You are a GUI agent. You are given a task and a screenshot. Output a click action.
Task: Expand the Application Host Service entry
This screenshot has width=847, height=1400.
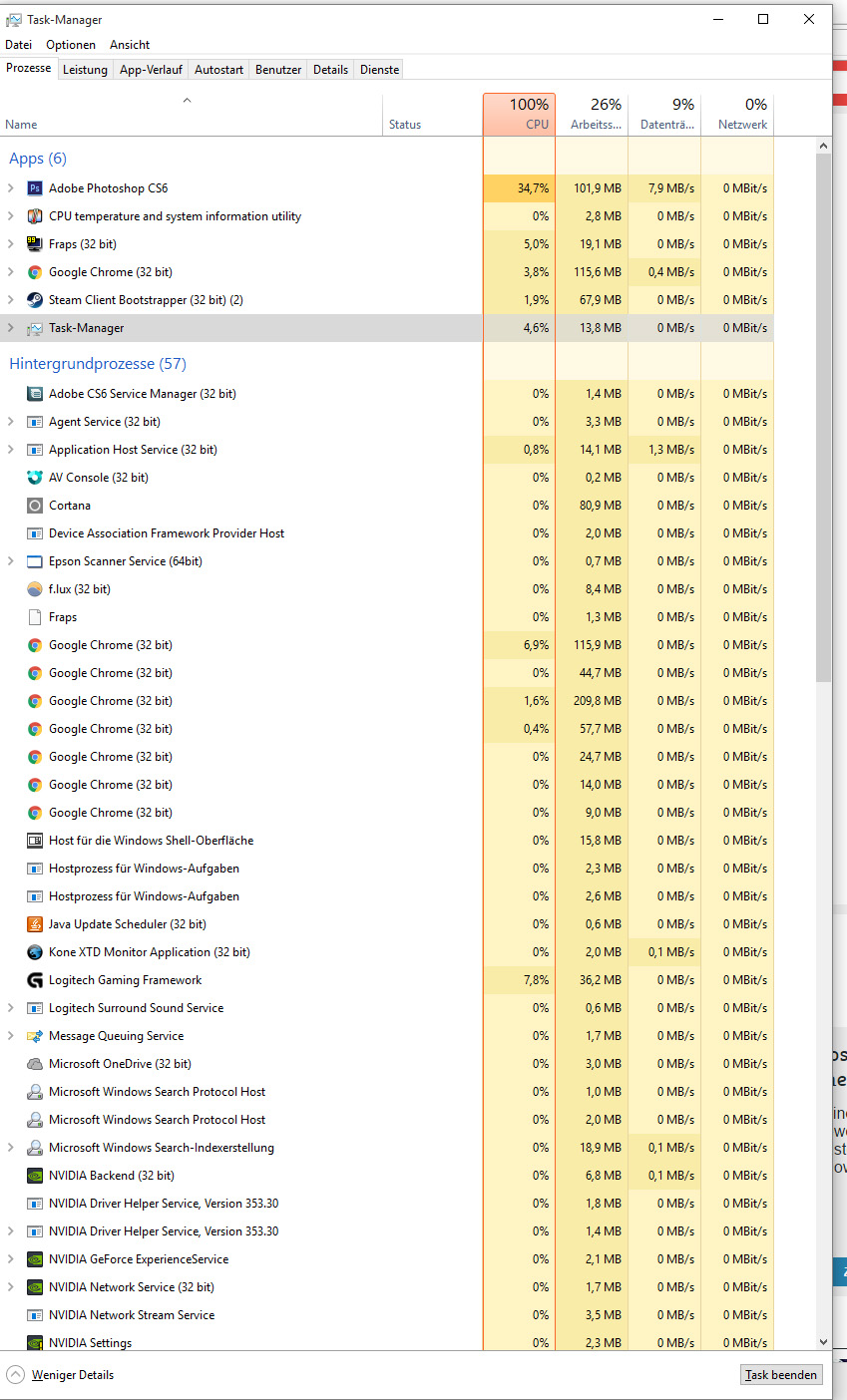point(11,450)
